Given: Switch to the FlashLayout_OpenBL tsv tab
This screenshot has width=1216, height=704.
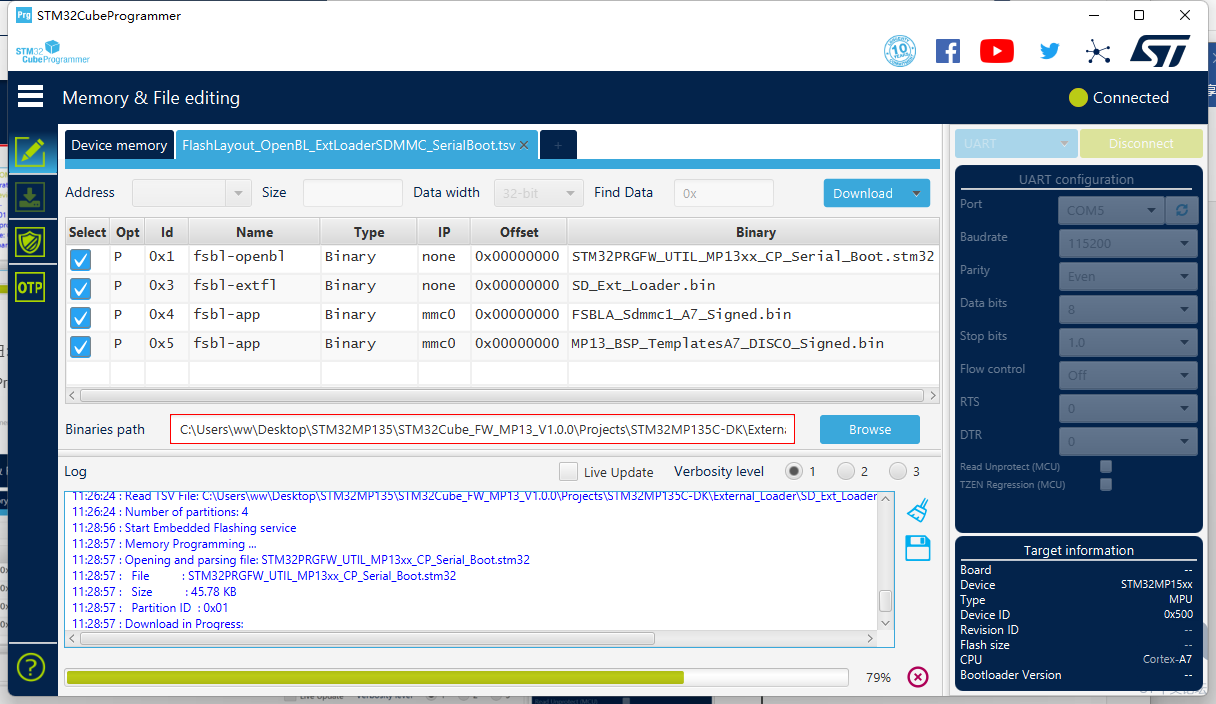Looking at the screenshot, I should pos(349,145).
